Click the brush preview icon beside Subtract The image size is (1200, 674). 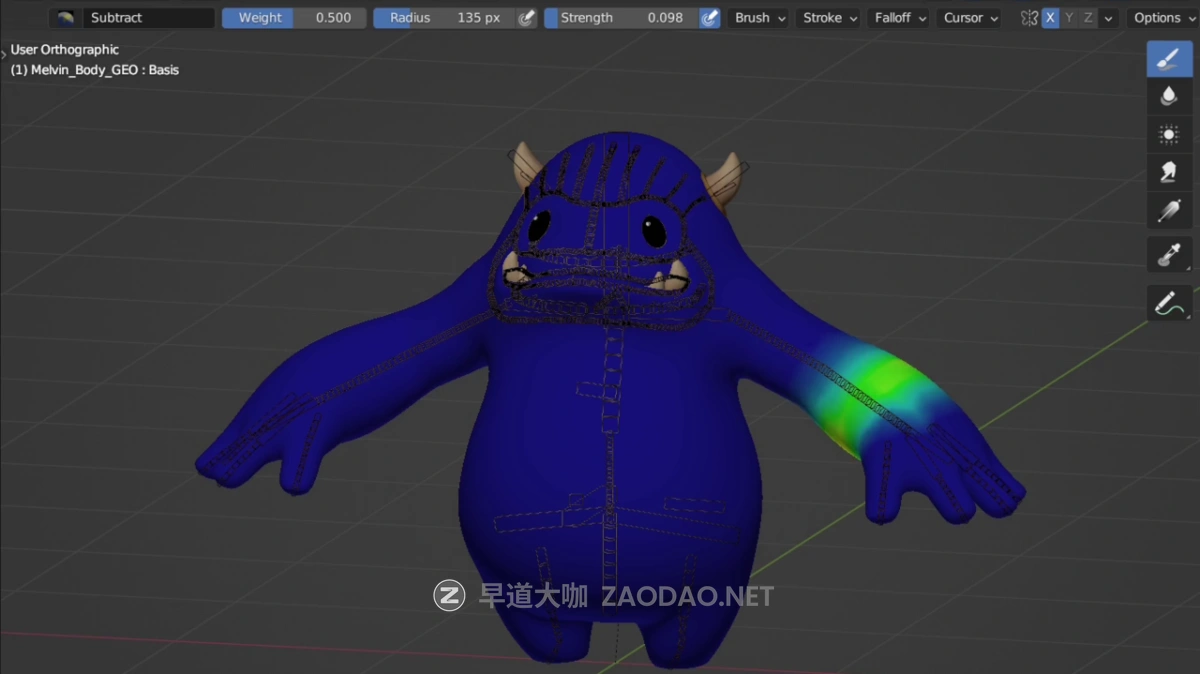[x=66, y=18]
